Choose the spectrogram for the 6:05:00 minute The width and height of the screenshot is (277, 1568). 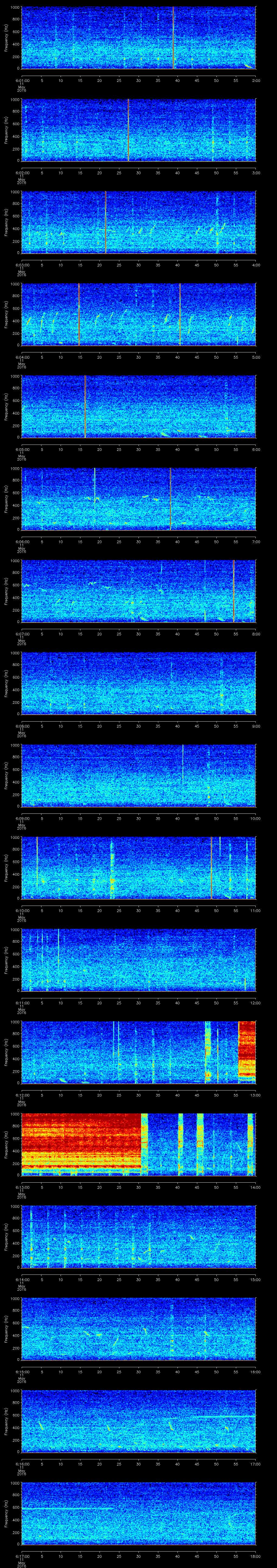click(x=139, y=407)
